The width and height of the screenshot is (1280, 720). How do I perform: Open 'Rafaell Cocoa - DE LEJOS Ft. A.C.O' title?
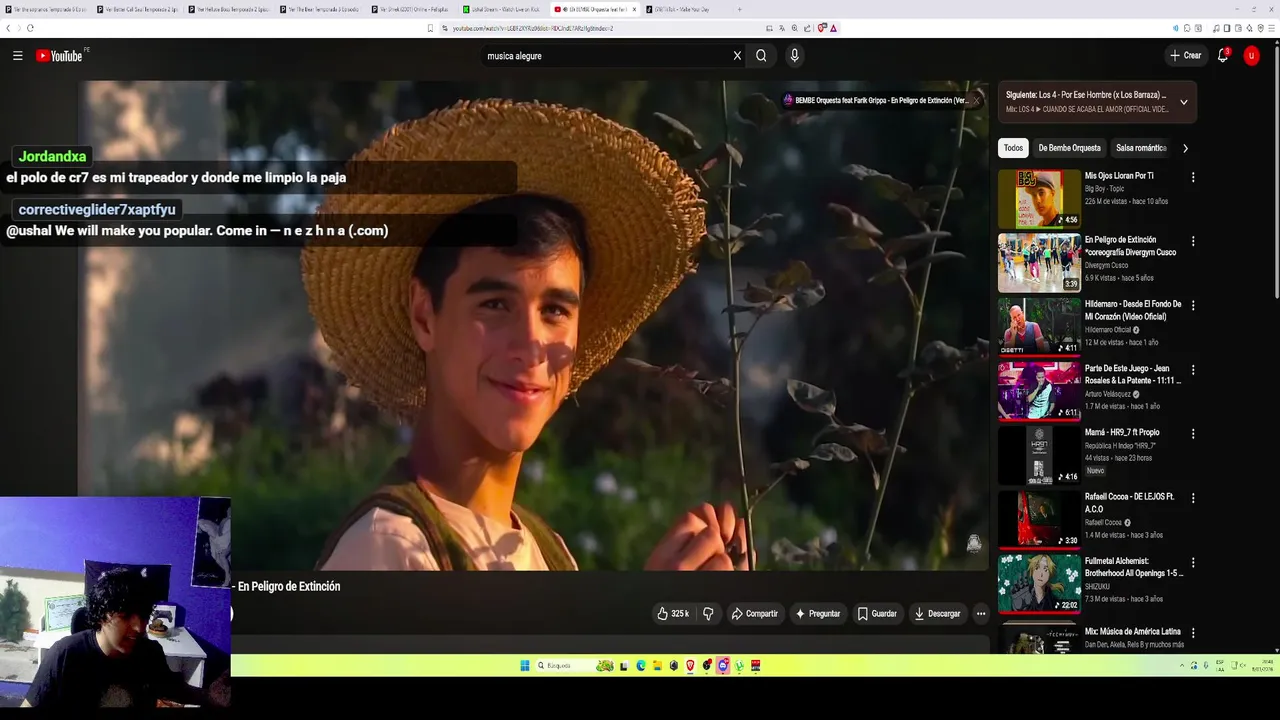click(1129, 503)
